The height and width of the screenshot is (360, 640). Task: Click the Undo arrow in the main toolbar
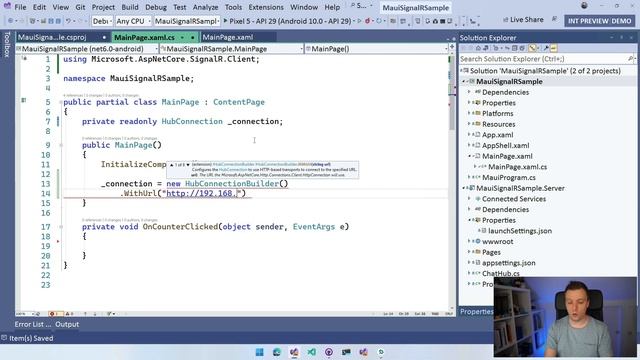point(68,21)
